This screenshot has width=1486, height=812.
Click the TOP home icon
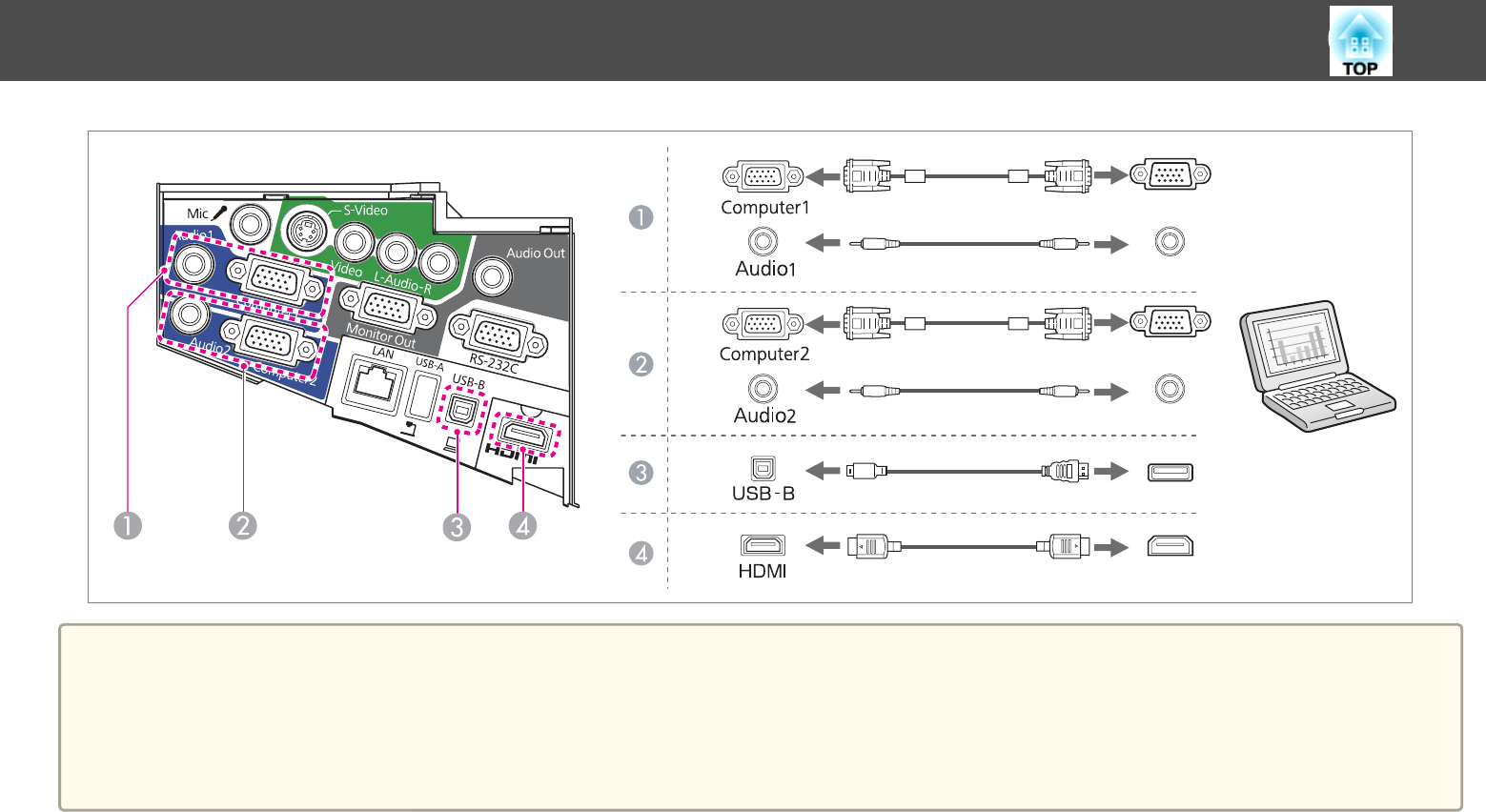[1360, 41]
